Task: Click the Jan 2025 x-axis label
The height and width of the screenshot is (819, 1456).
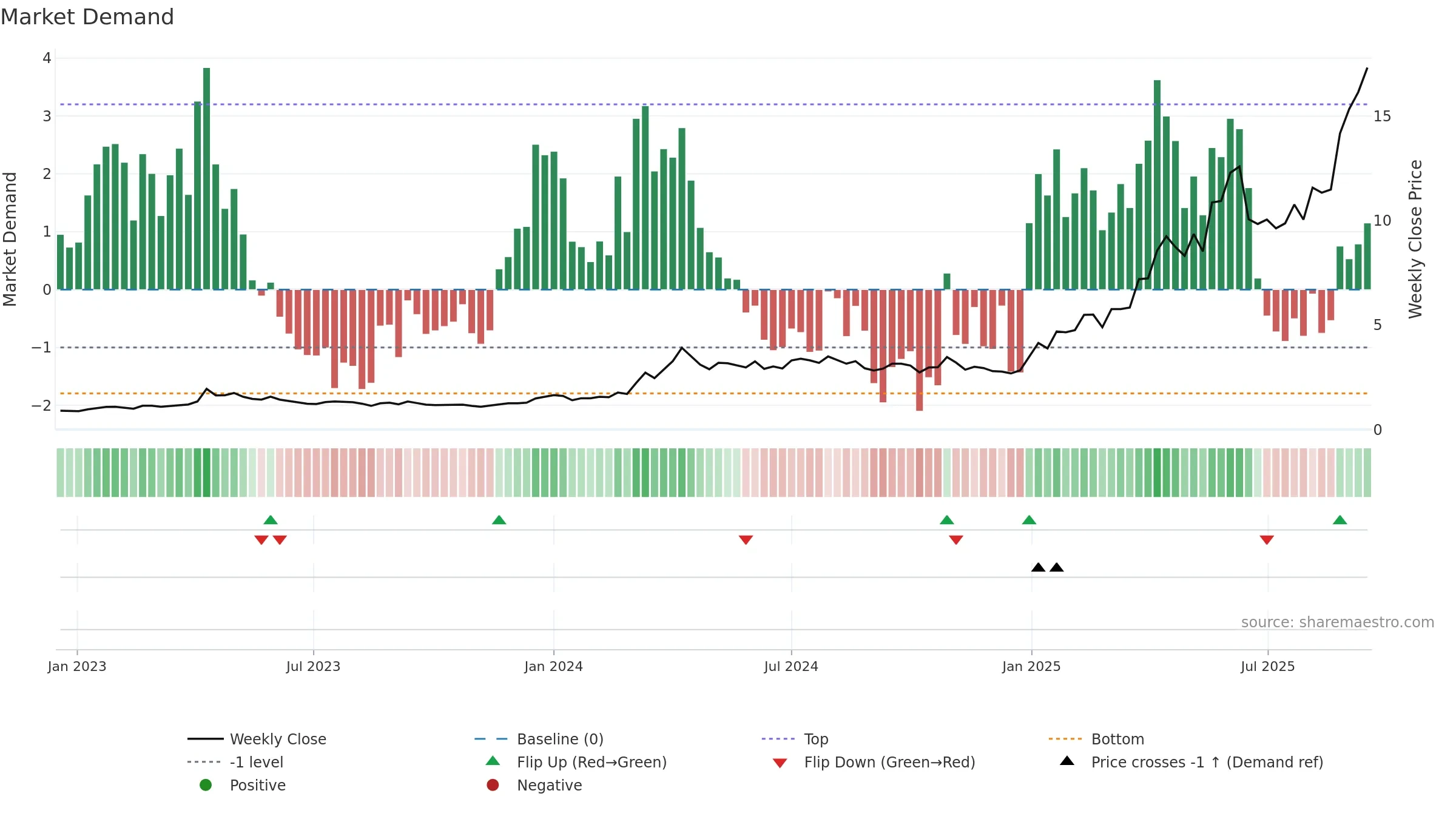Action: tap(1031, 666)
